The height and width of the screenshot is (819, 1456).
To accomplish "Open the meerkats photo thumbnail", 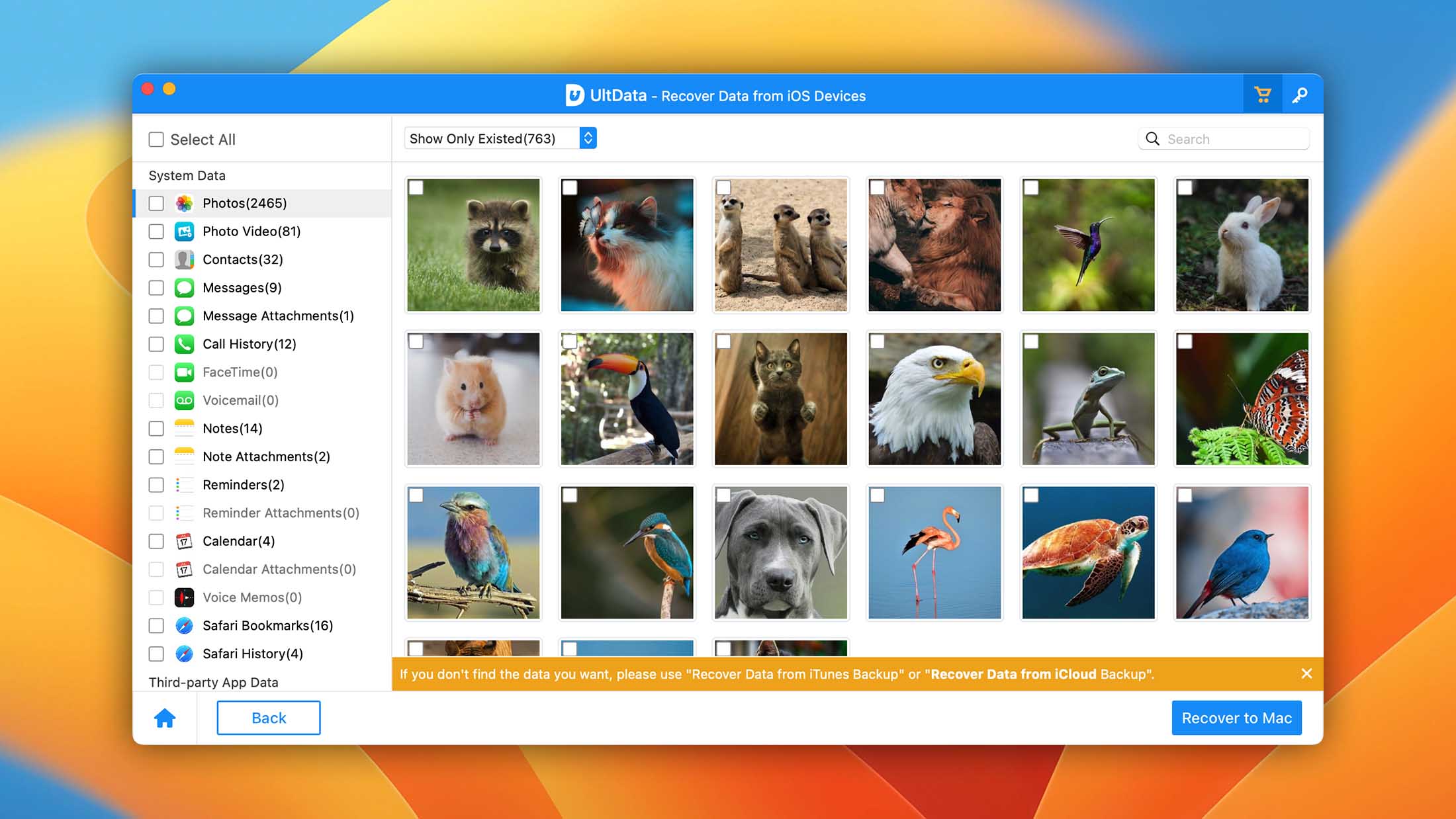I will pyautogui.click(x=781, y=245).
